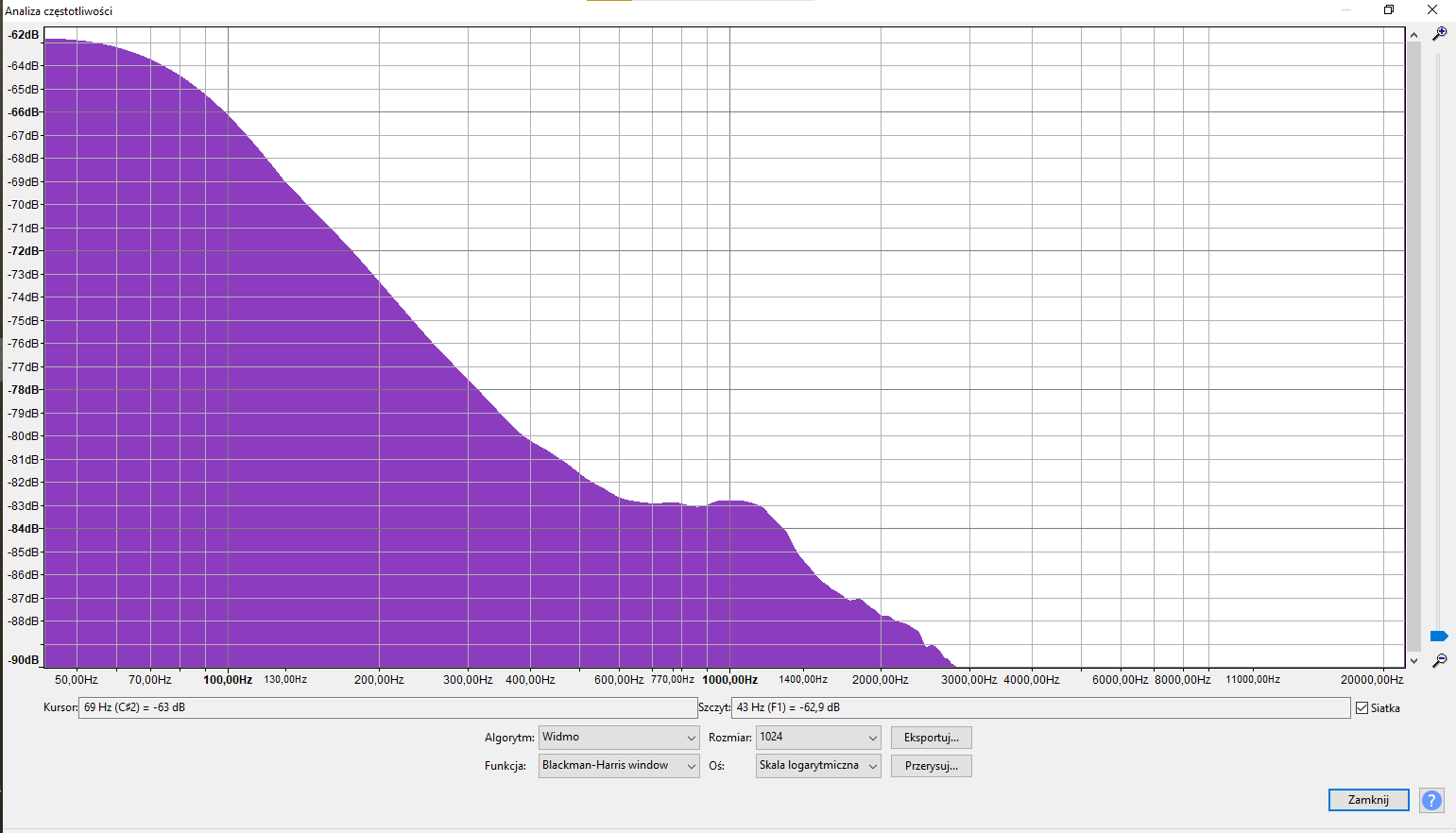Open the Algorytm dropdown showing Widmo
The height and width of the screenshot is (833, 1456).
618,738
